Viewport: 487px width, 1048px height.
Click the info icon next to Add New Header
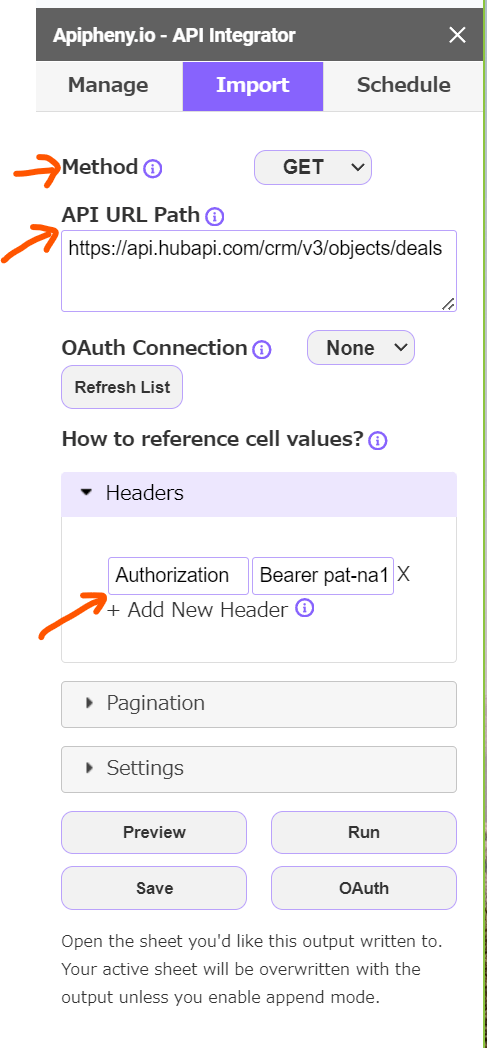pos(305,608)
